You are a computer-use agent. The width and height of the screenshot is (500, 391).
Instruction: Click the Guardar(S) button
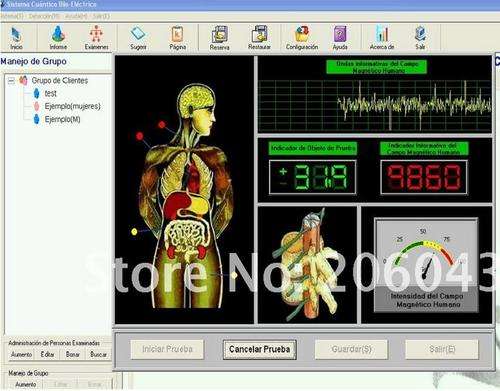[352, 349]
